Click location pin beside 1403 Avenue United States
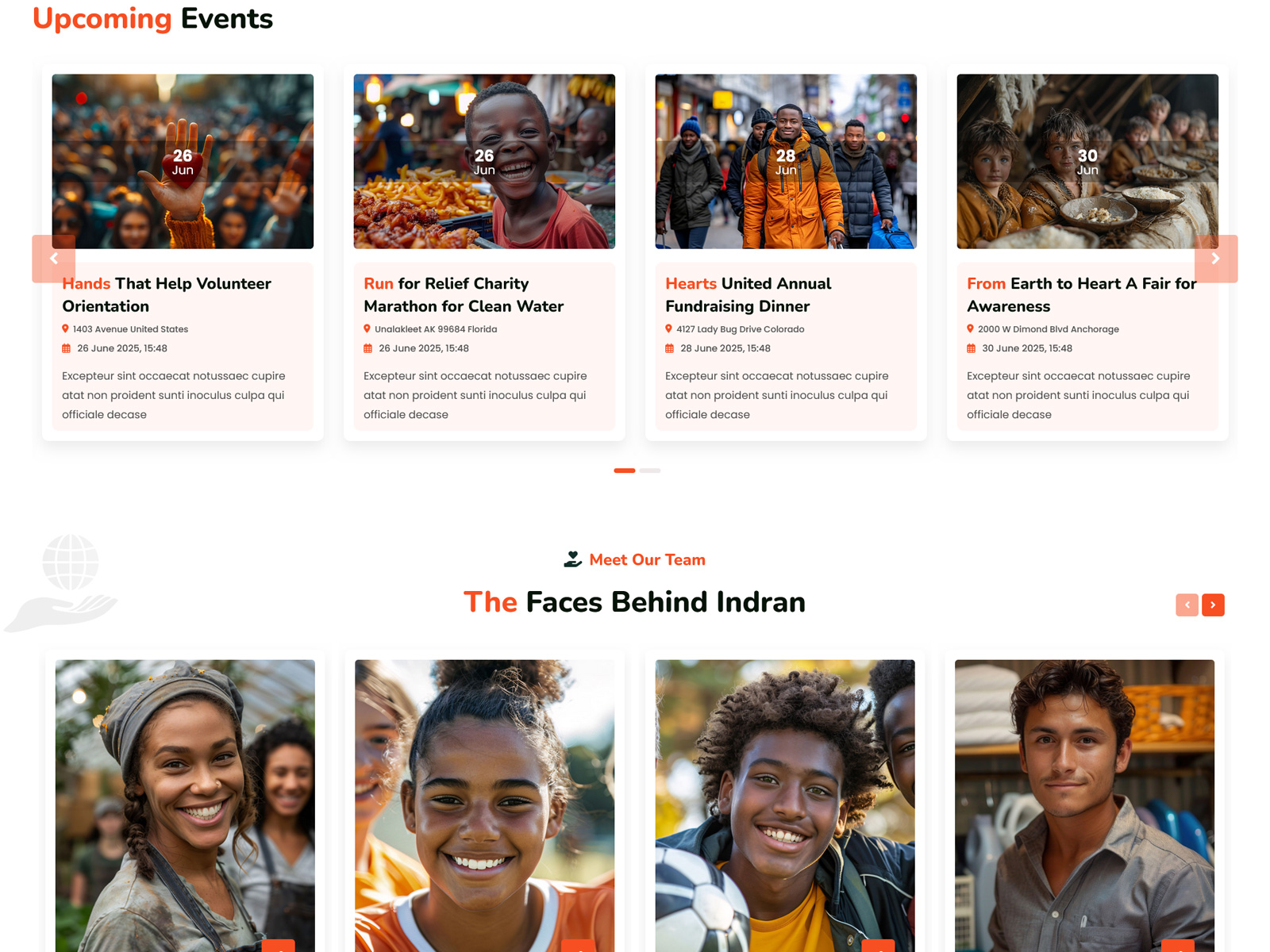1270x952 pixels. point(65,329)
